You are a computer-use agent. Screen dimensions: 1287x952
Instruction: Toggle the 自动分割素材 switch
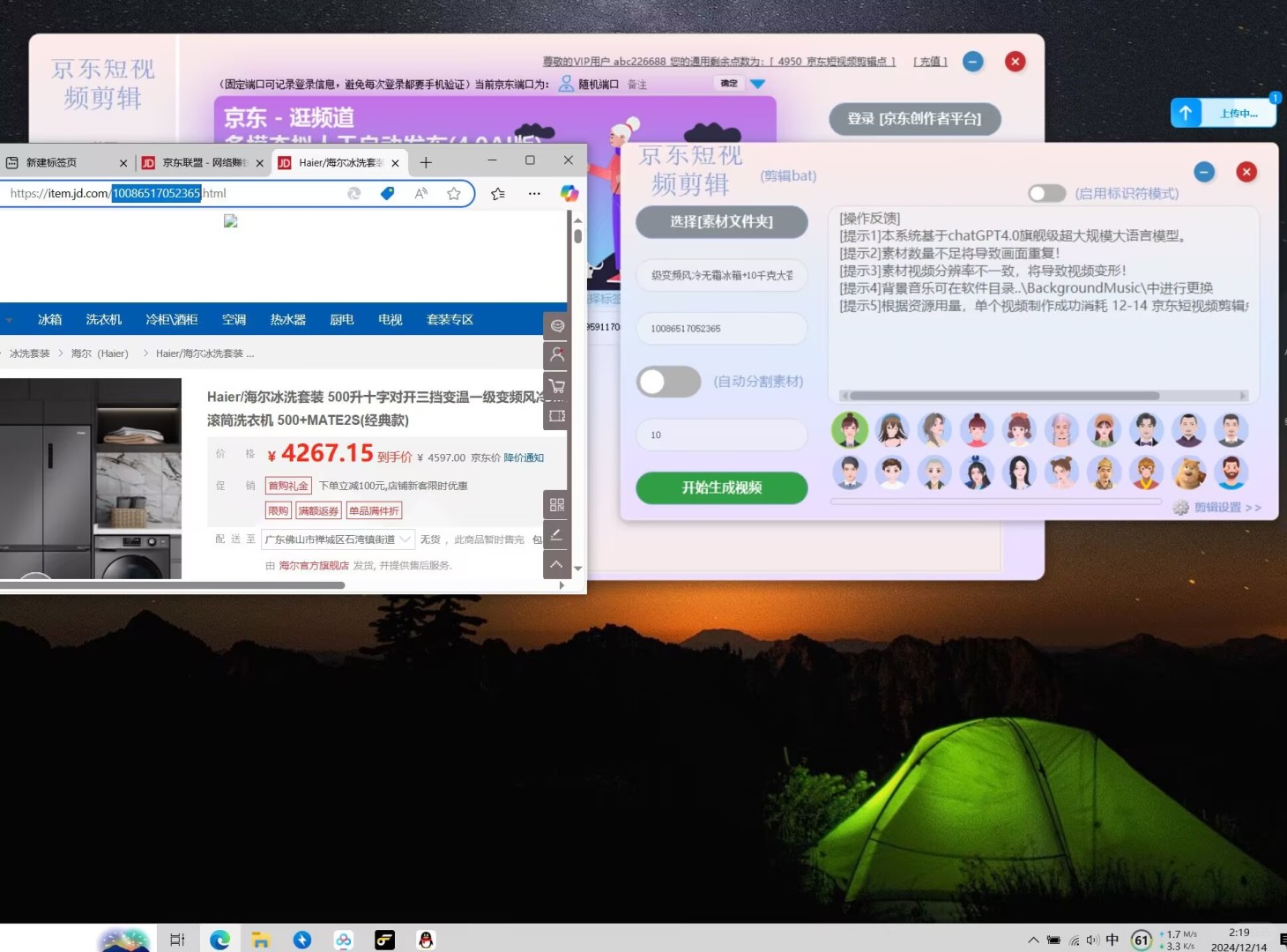click(669, 382)
